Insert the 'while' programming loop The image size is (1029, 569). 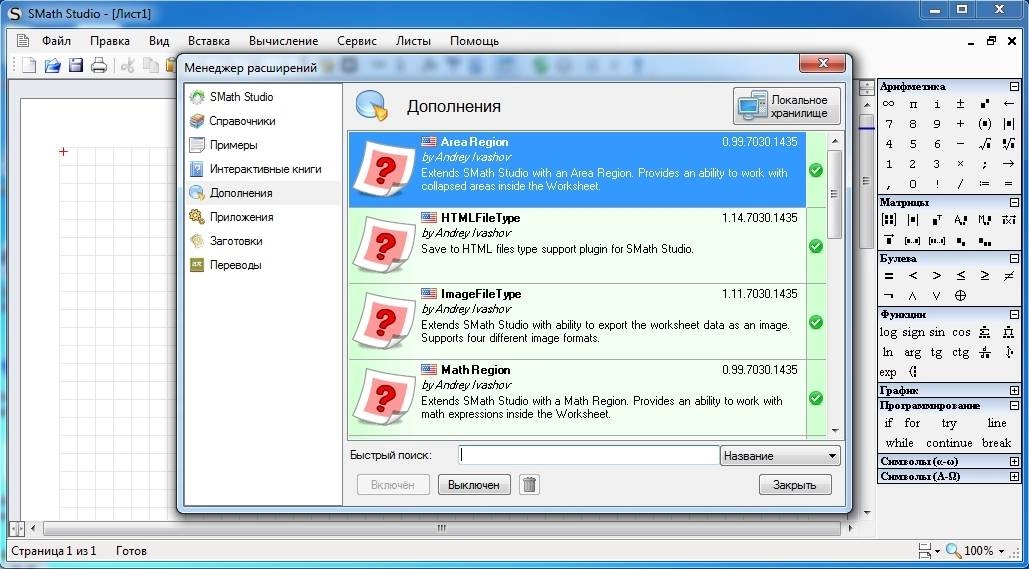(899, 443)
